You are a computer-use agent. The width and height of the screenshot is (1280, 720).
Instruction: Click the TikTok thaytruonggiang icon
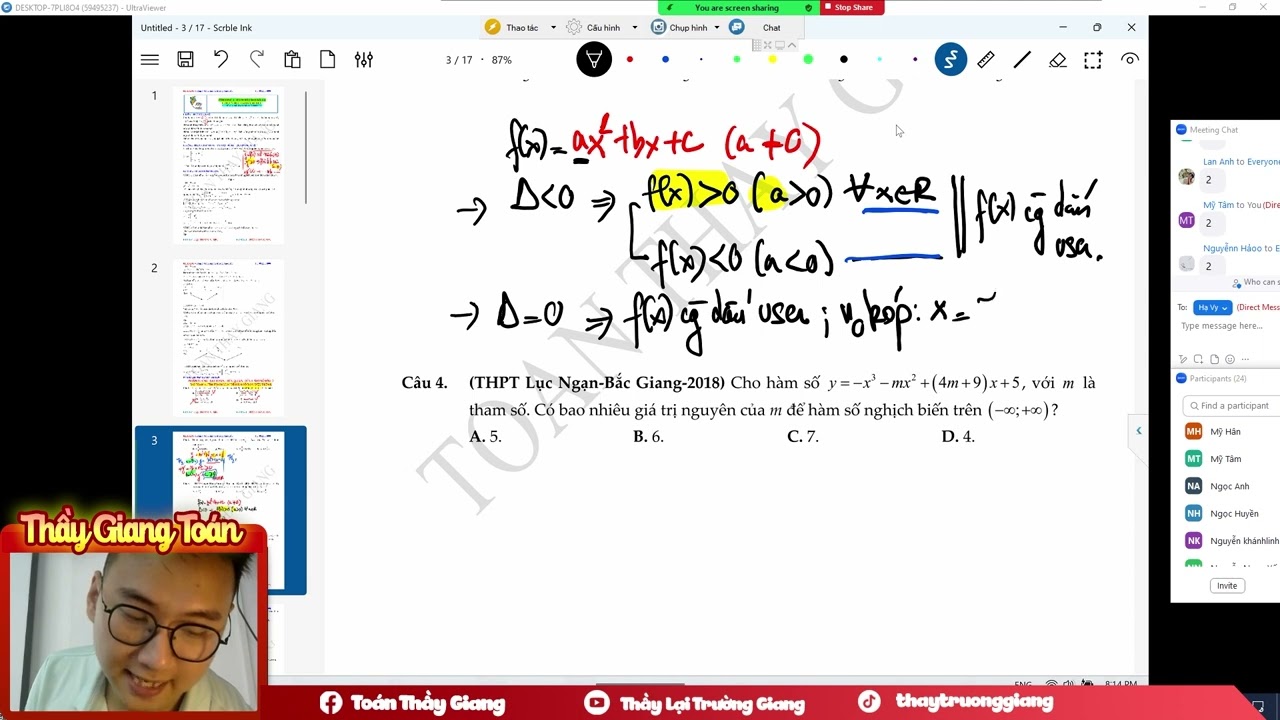pos(870,702)
